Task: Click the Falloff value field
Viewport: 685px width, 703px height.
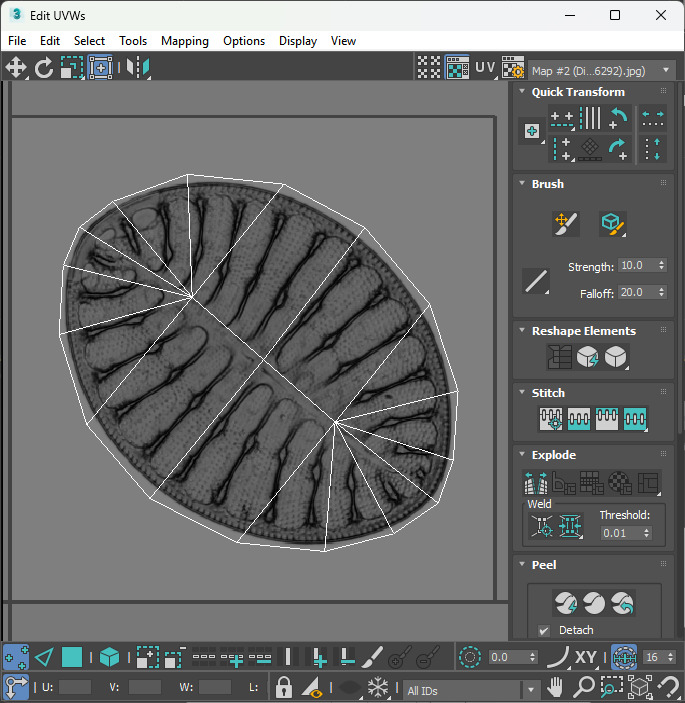Action: [637, 292]
